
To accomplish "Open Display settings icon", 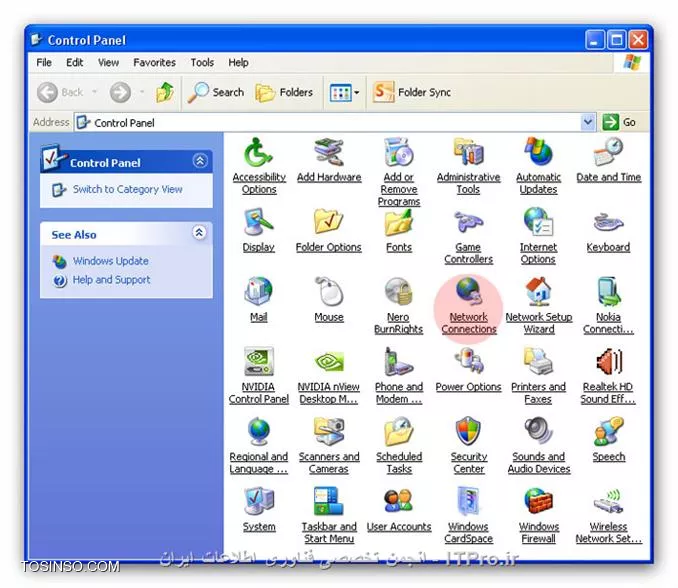I will (259, 230).
